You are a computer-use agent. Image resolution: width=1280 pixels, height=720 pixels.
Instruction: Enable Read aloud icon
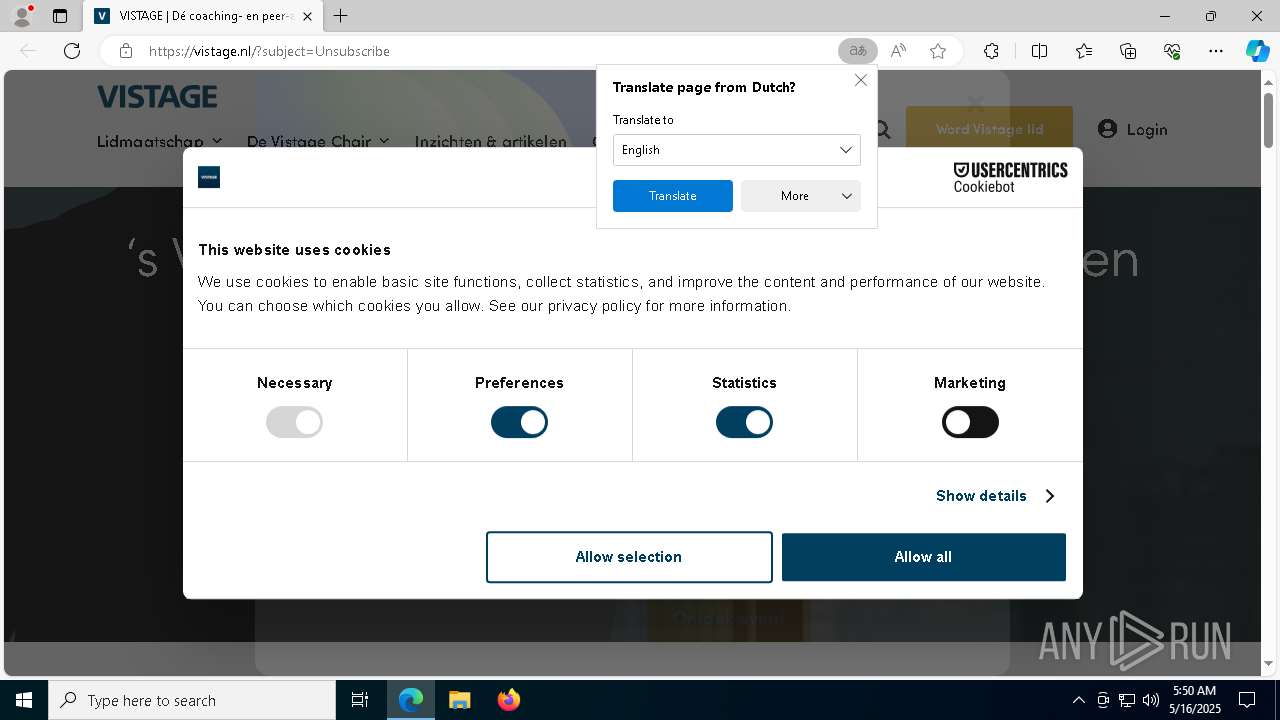(x=898, y=51)
